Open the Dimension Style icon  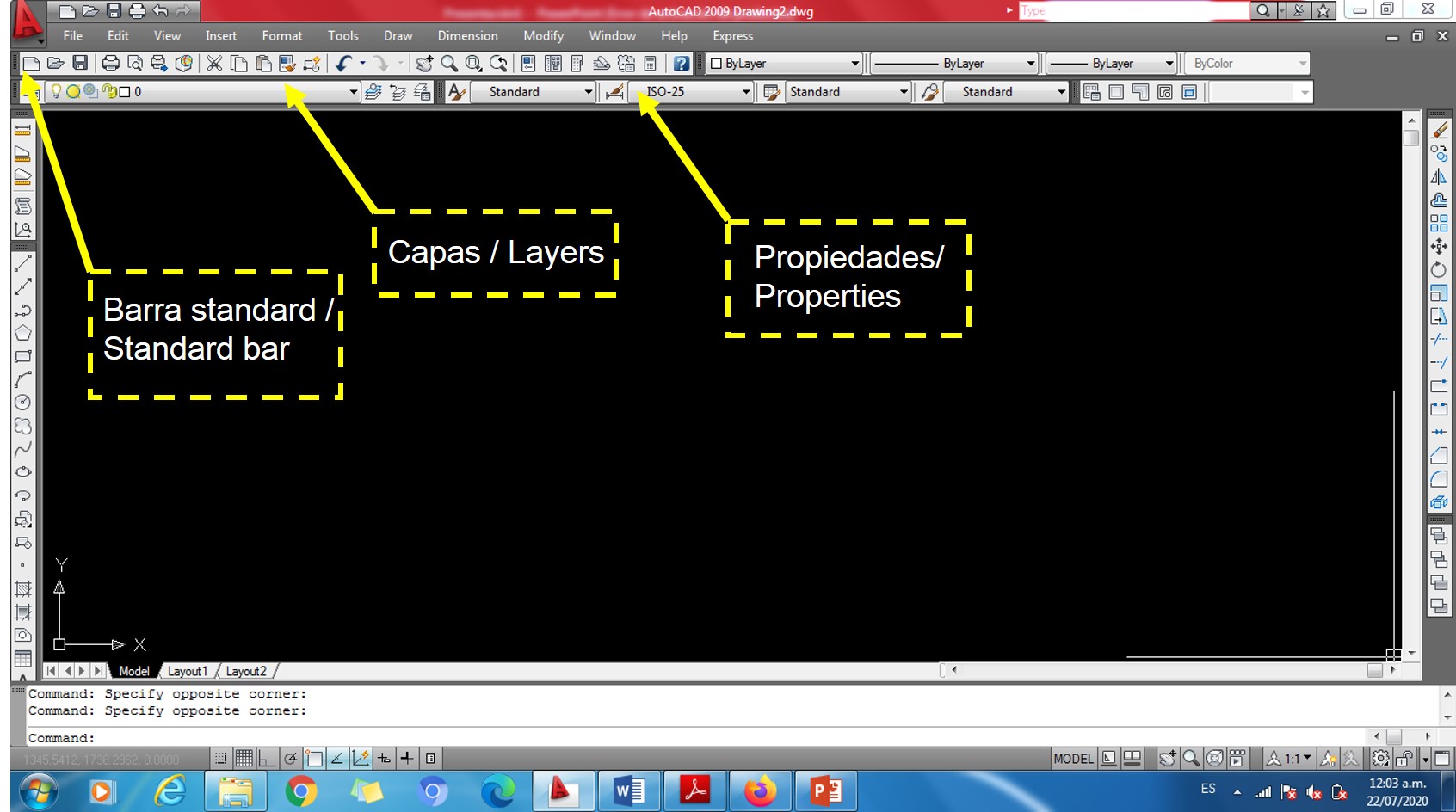[x=614, y=92]
